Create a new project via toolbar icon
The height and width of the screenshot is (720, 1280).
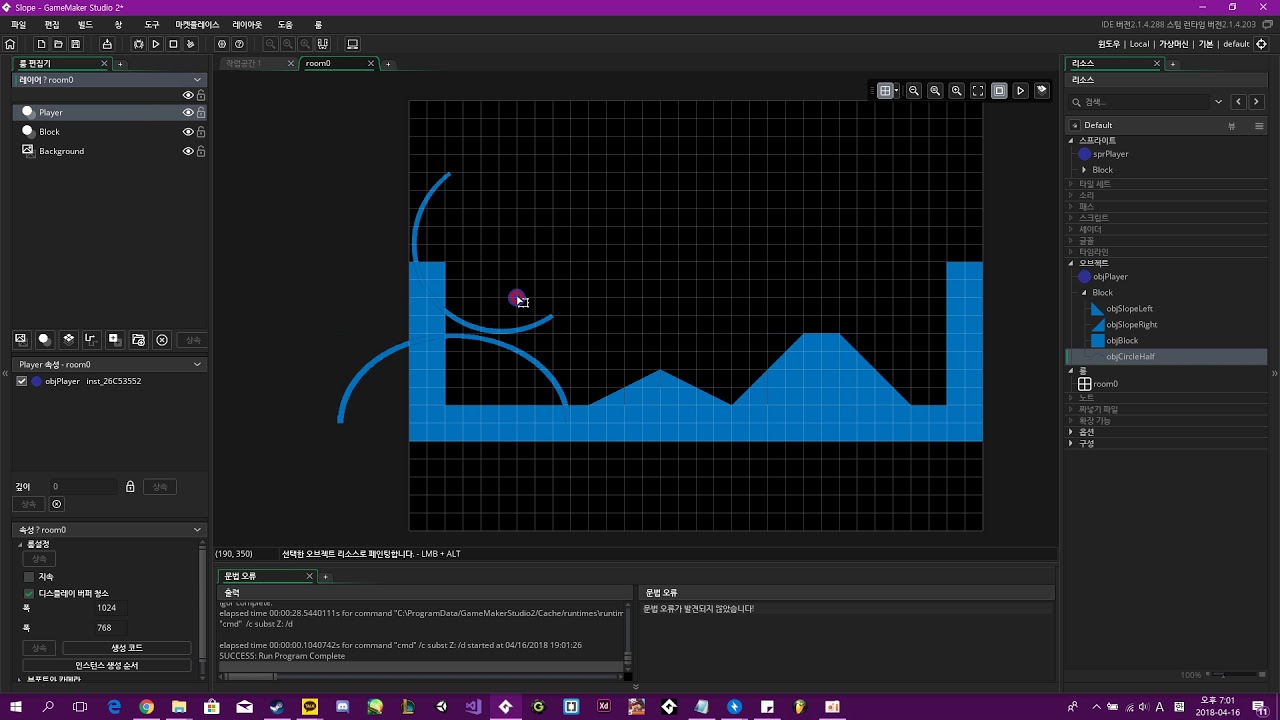point(41,44)
